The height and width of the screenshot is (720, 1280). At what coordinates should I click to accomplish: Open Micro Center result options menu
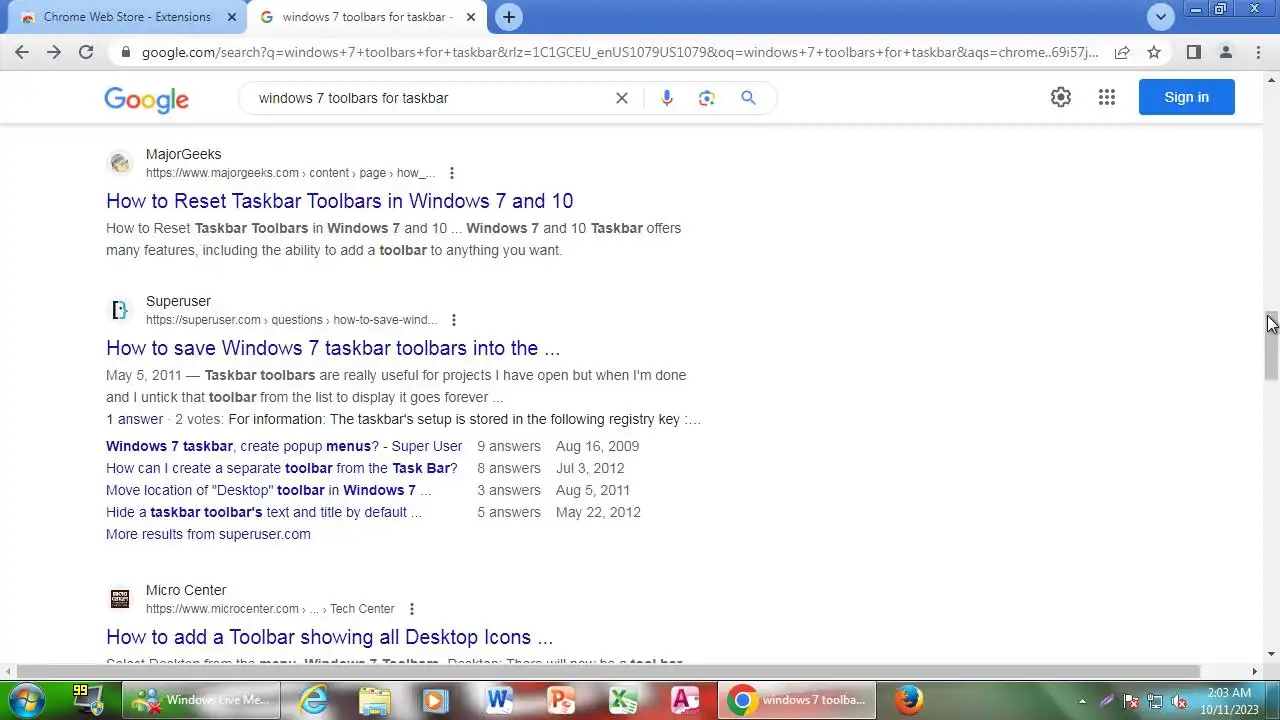coord(411,609)
